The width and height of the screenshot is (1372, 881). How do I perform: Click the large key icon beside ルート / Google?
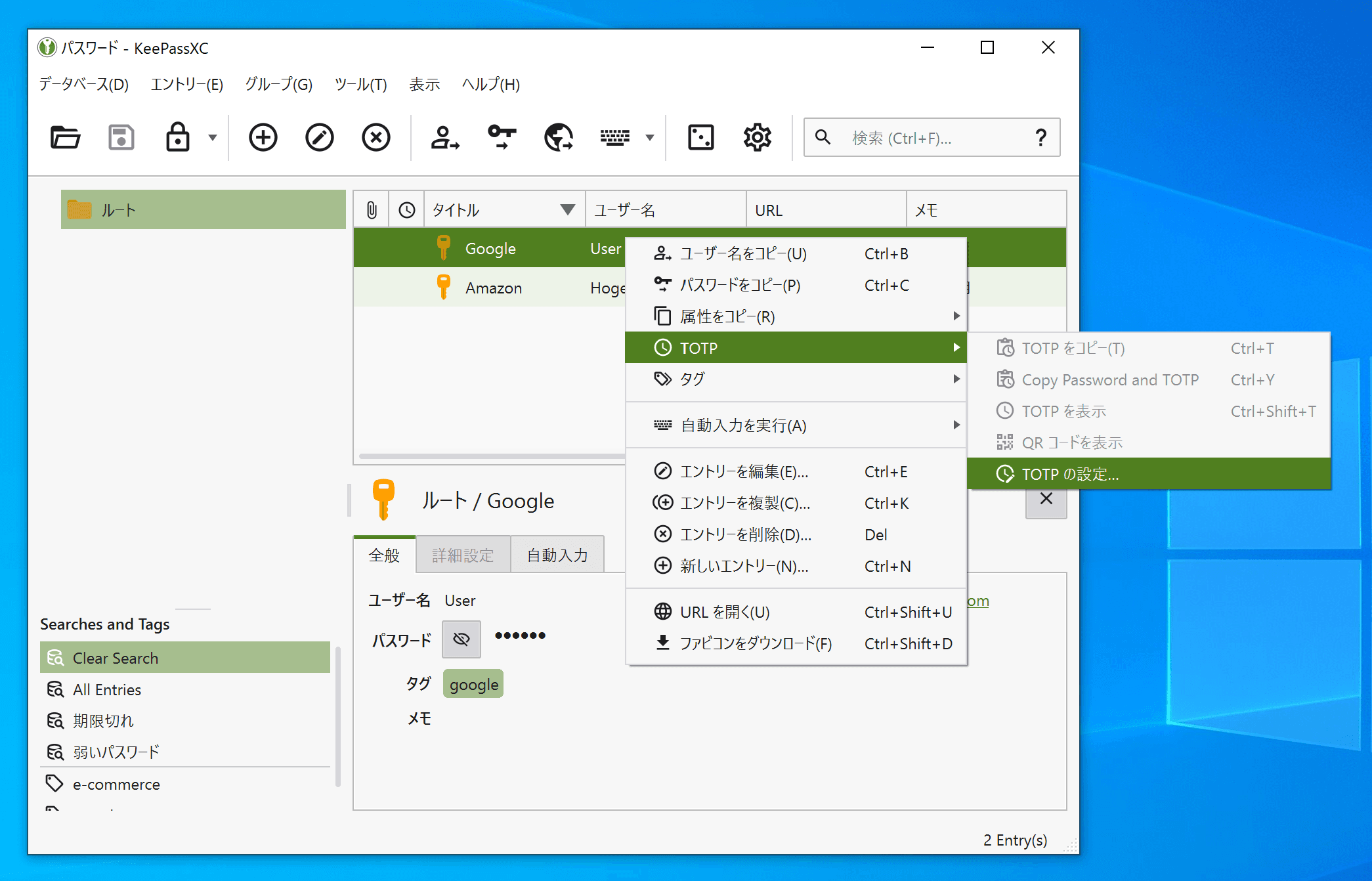(x=383, y=500)
